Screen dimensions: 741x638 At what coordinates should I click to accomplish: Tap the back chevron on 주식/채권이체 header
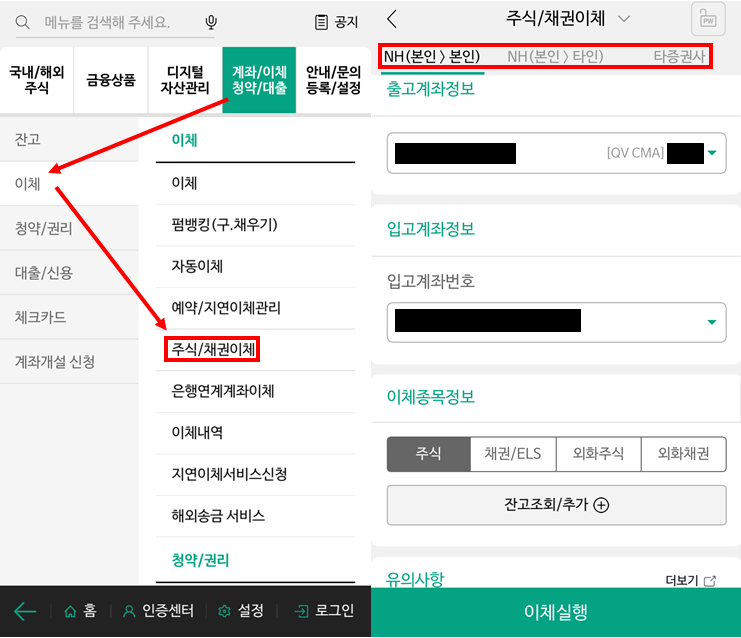point(392,19)
